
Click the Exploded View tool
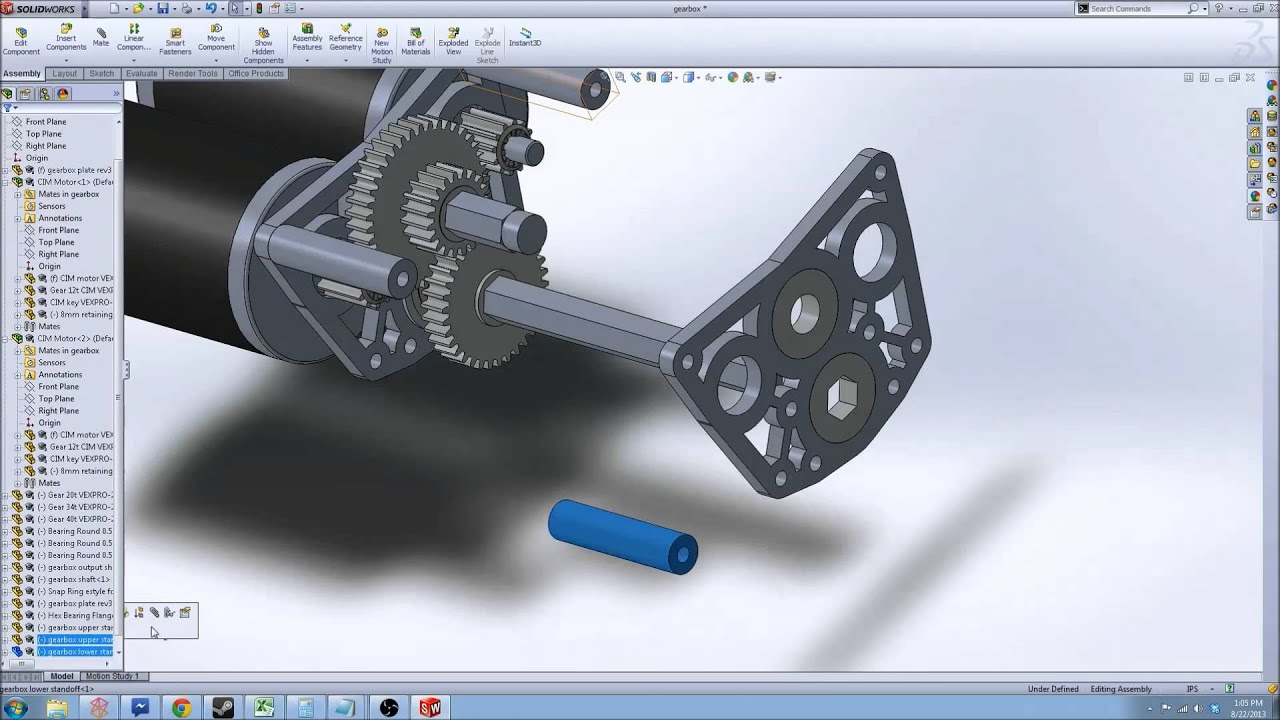453,41
